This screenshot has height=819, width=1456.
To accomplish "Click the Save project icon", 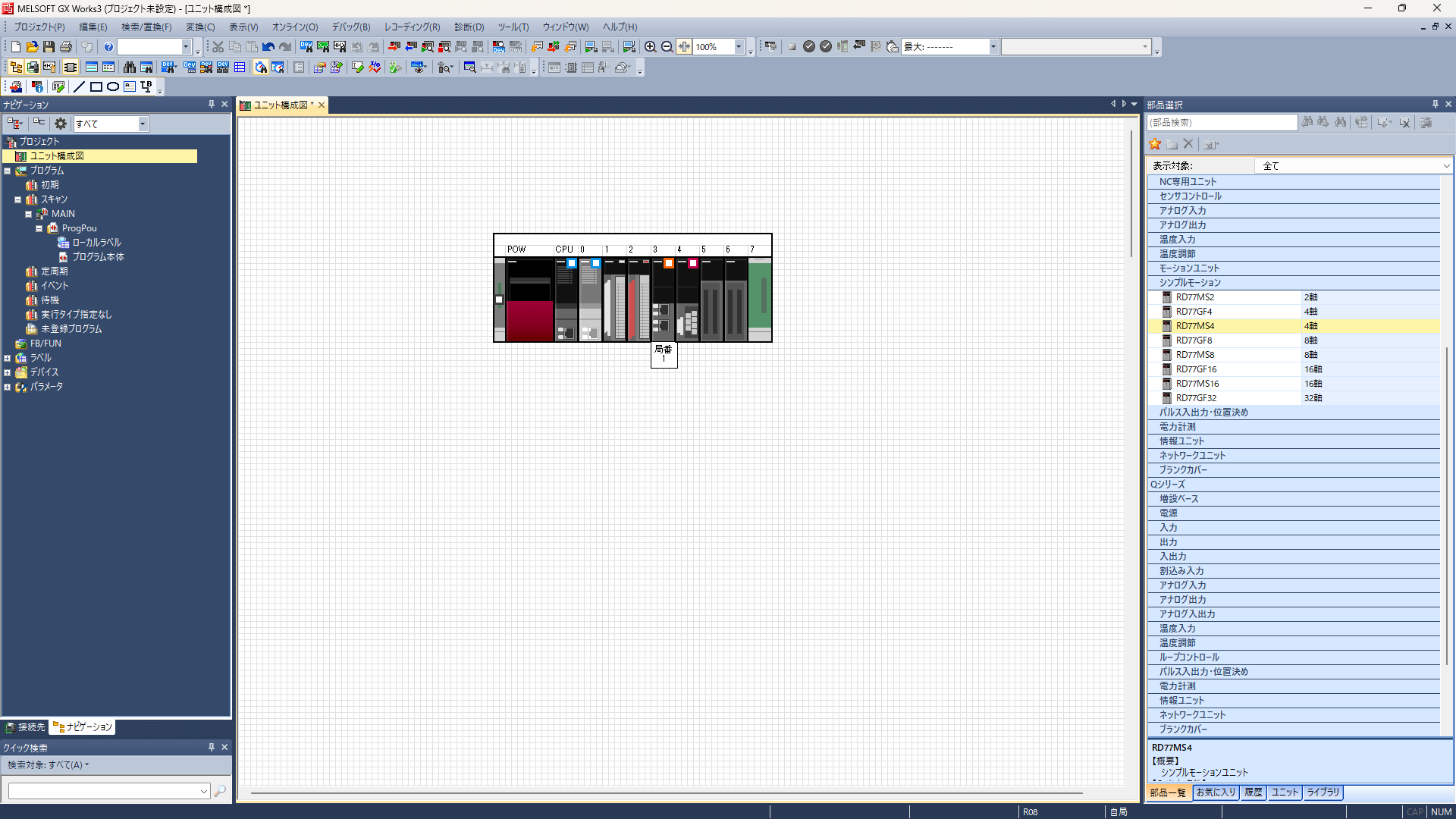I will (49, 47).
